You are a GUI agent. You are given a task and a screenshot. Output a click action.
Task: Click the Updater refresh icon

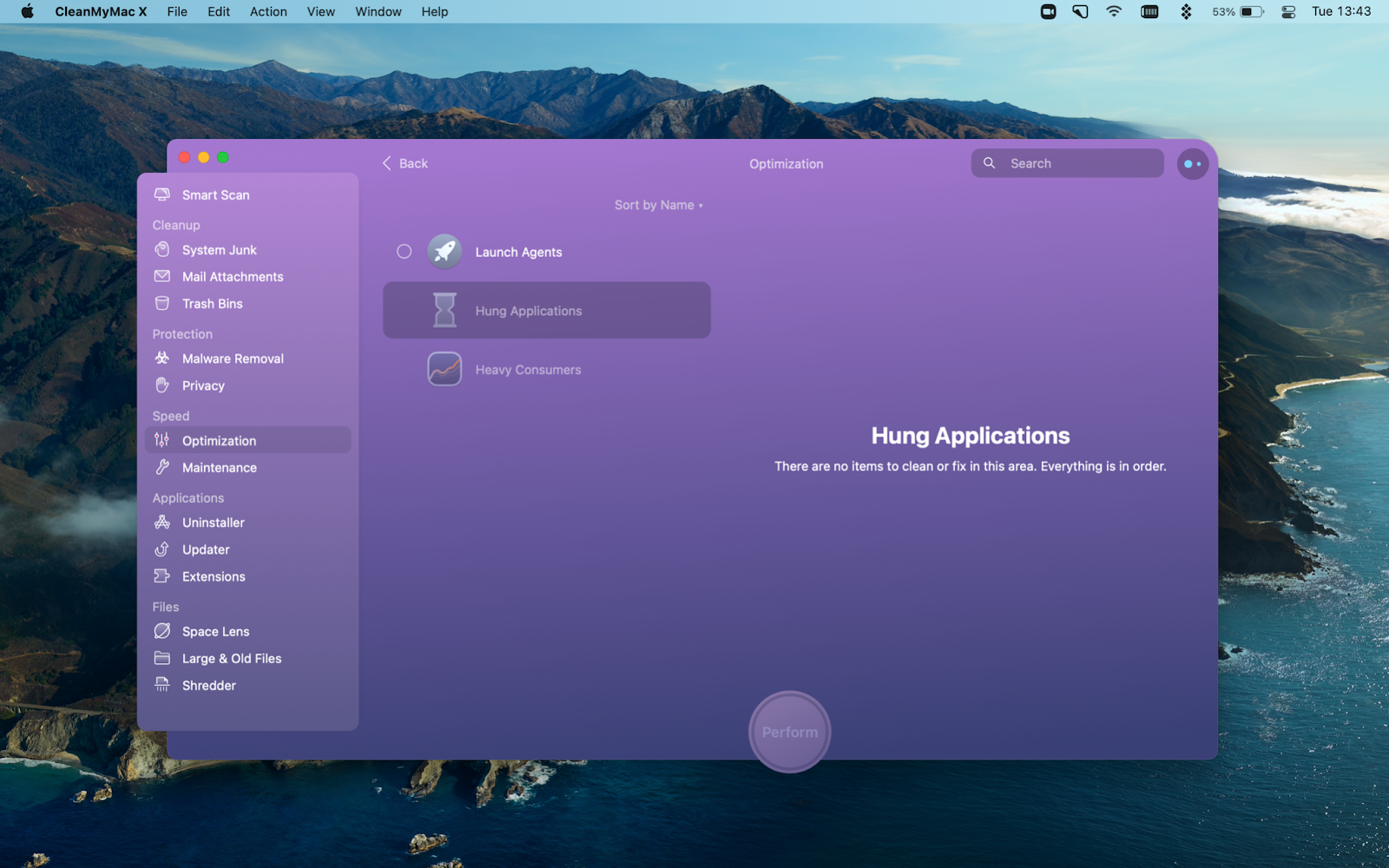(162, 549)
